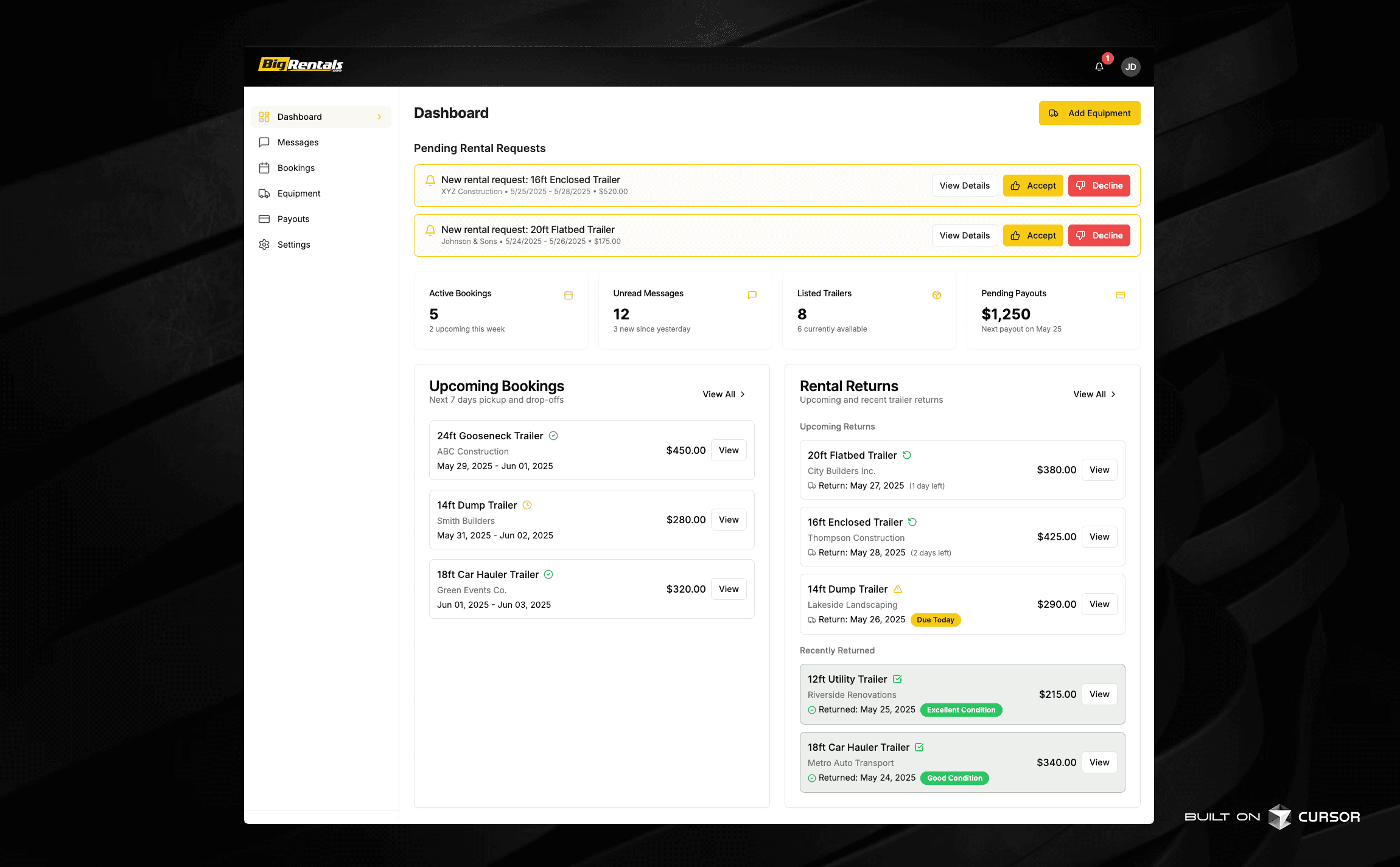Click the 18ft Car Hauler returned check icon

click(x=919, y=747)
